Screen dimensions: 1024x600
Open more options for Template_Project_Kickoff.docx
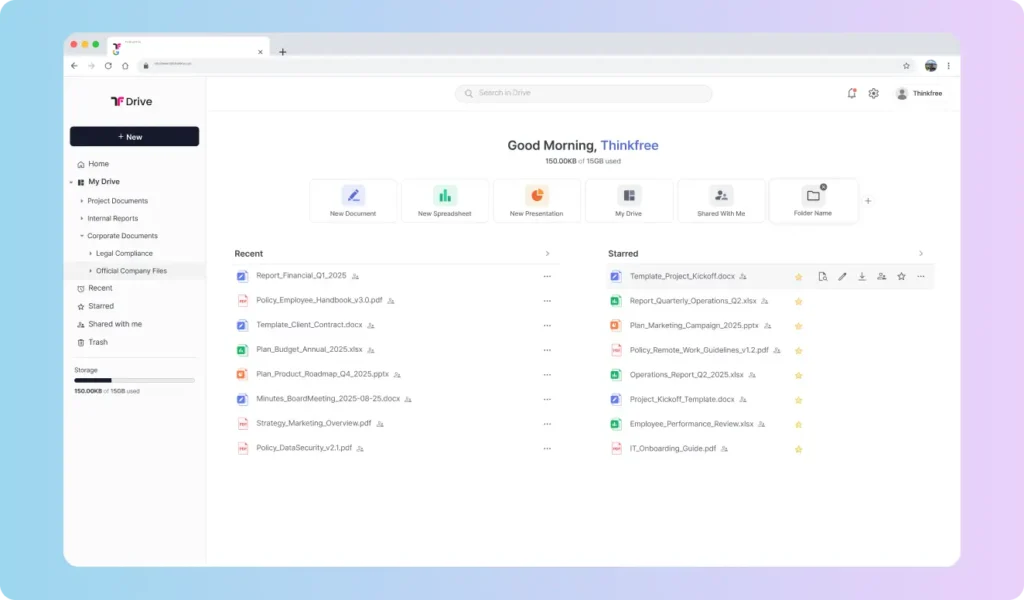921,277
